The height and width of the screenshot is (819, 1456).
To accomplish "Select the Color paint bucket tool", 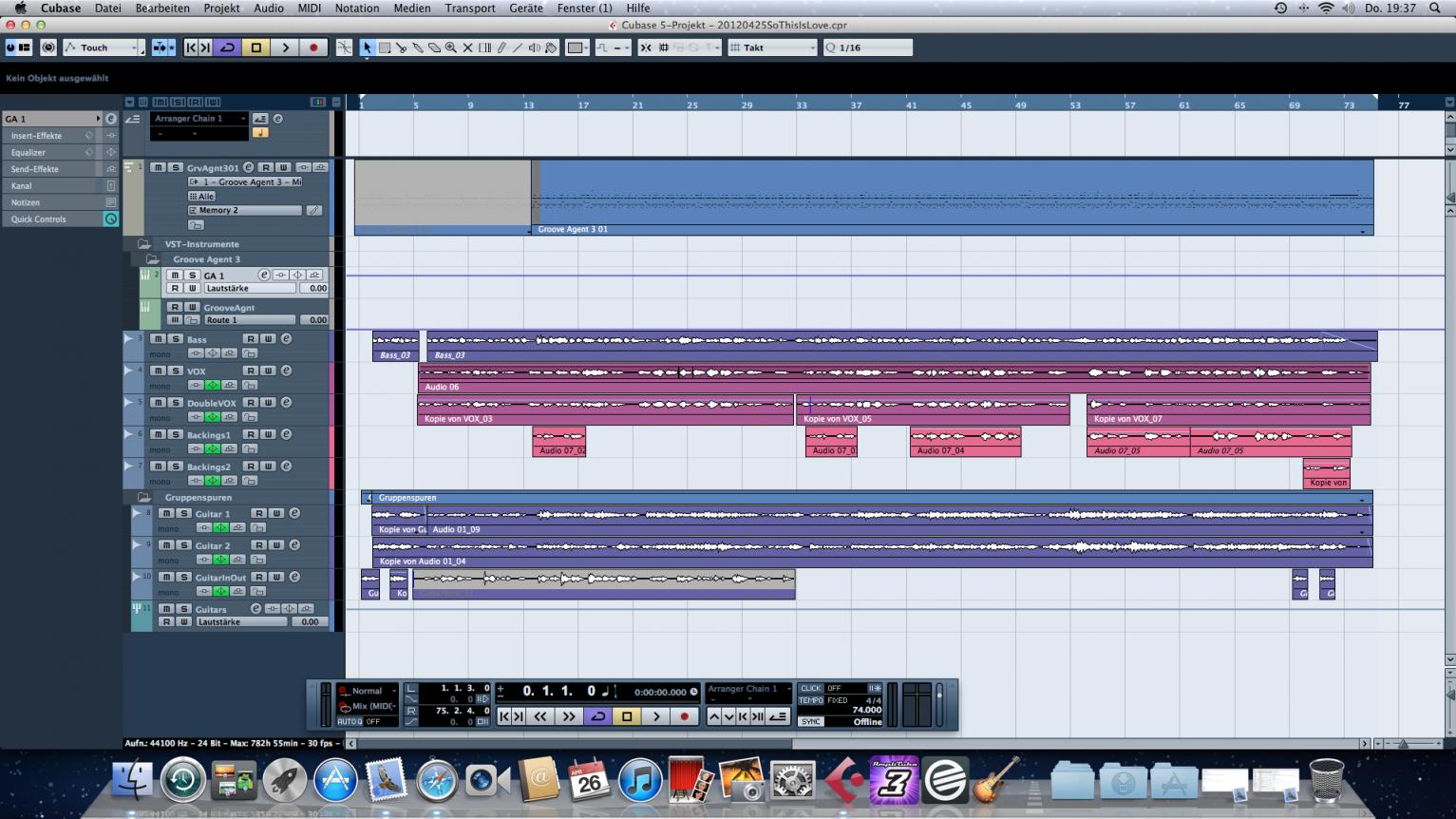I will click(x=551, y=48).
